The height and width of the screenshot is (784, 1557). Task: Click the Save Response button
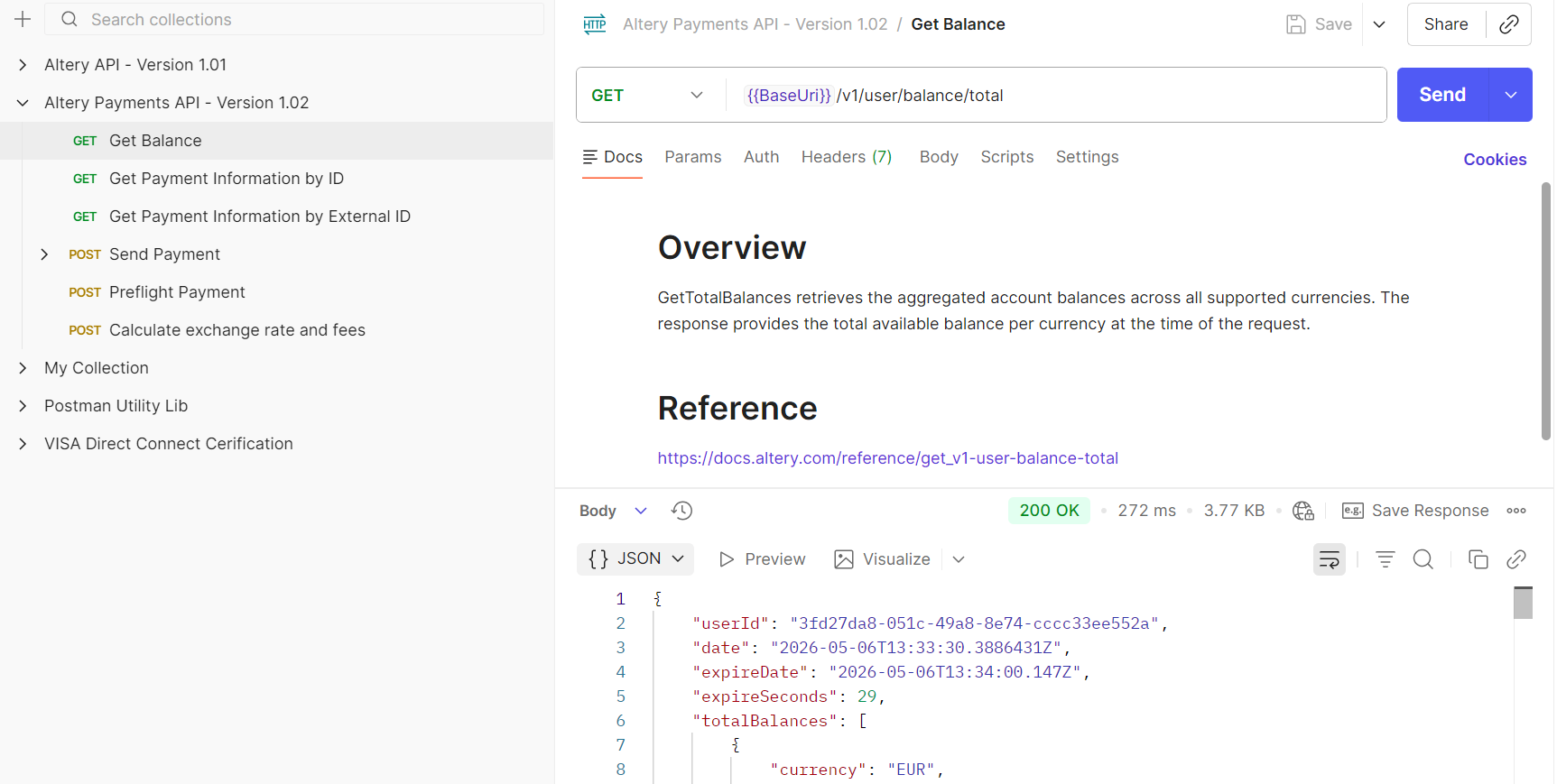1415,511
